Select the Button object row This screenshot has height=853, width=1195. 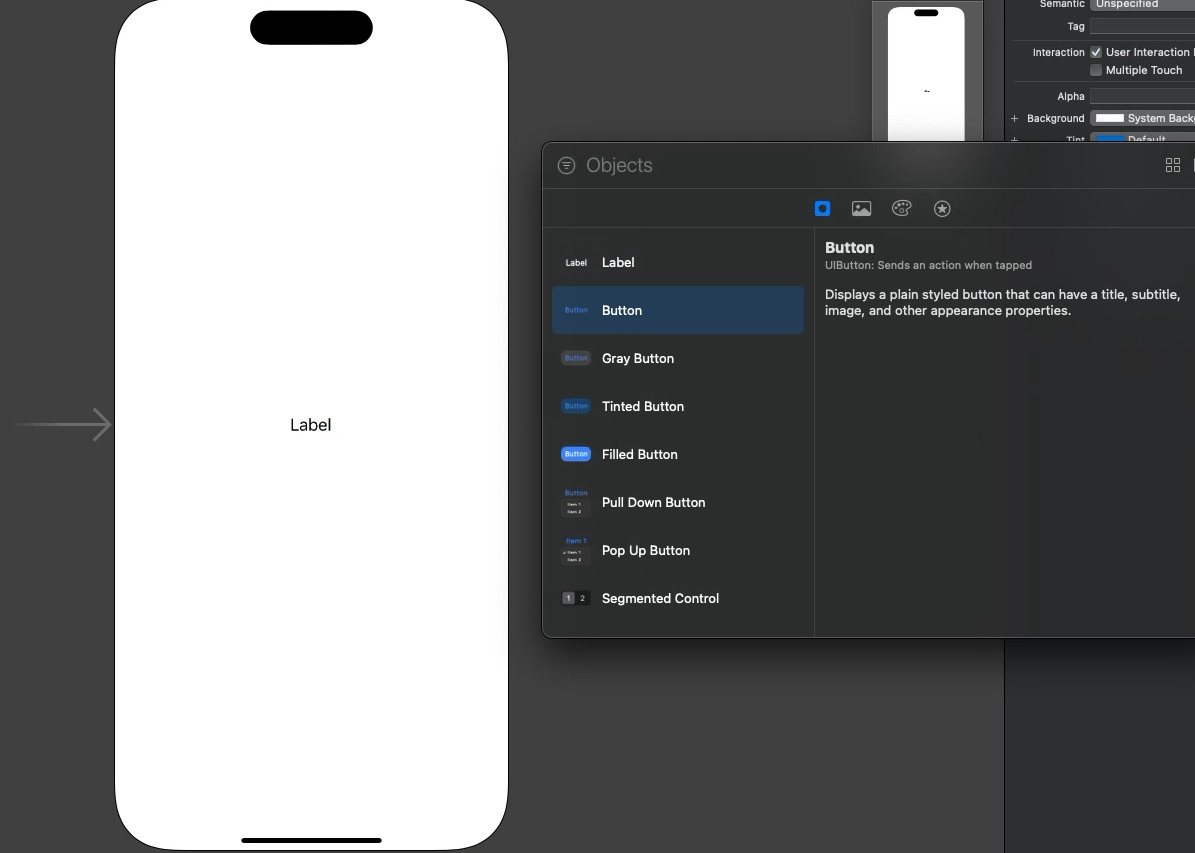pos(678,310)
